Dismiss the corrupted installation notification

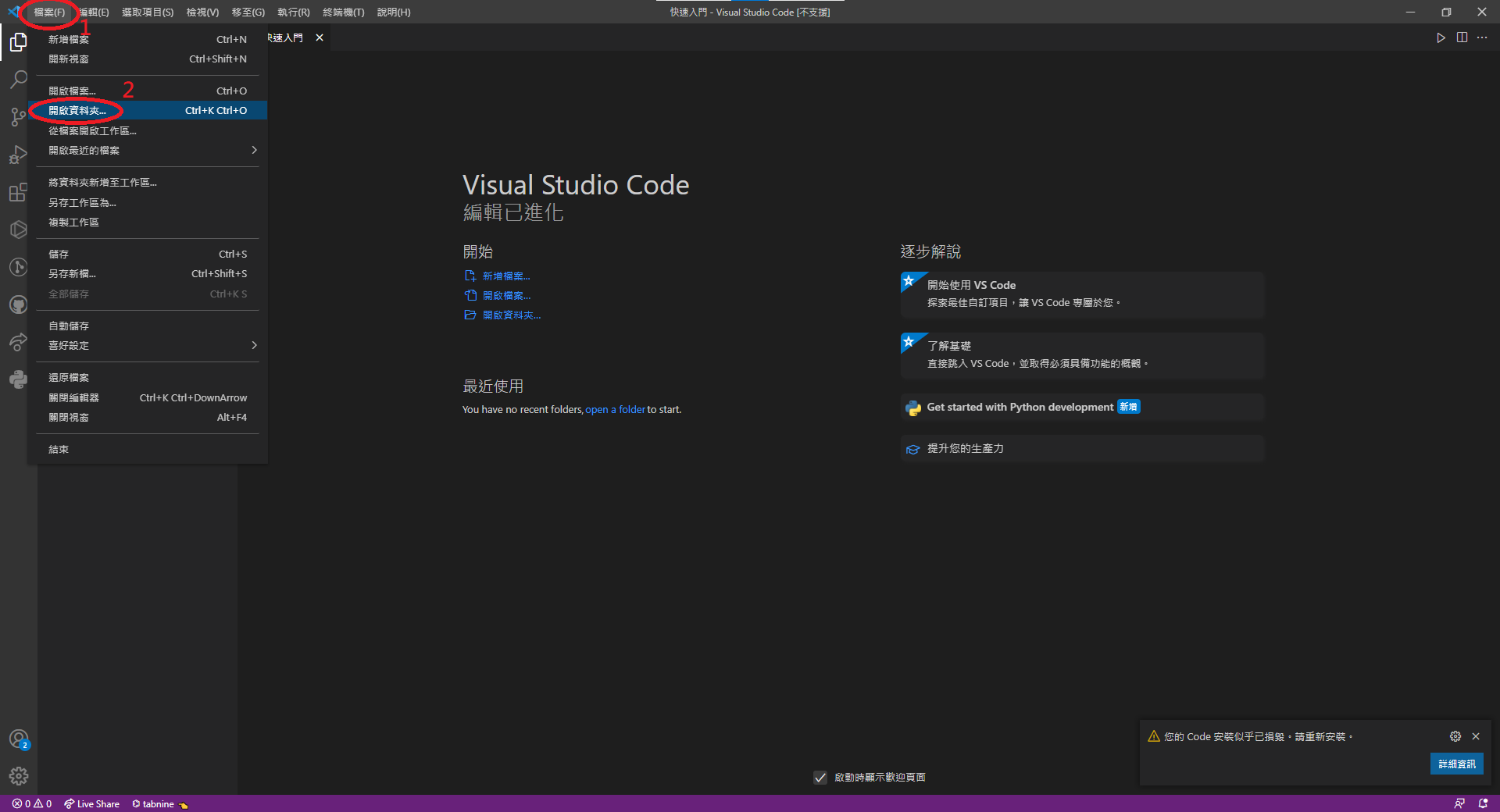(1476, 736)
